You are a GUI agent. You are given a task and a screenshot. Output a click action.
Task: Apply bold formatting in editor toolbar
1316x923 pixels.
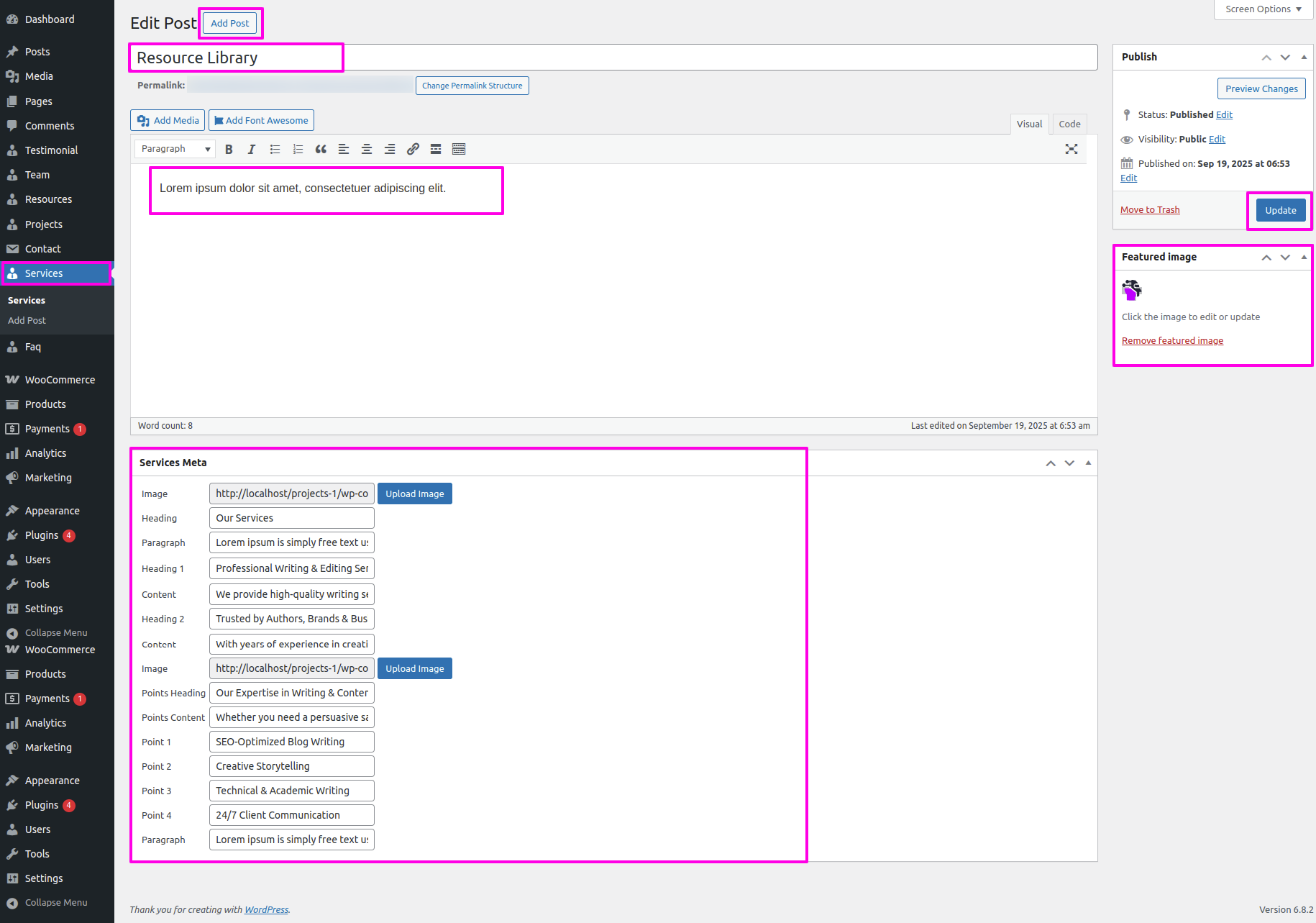click(229, 149)
